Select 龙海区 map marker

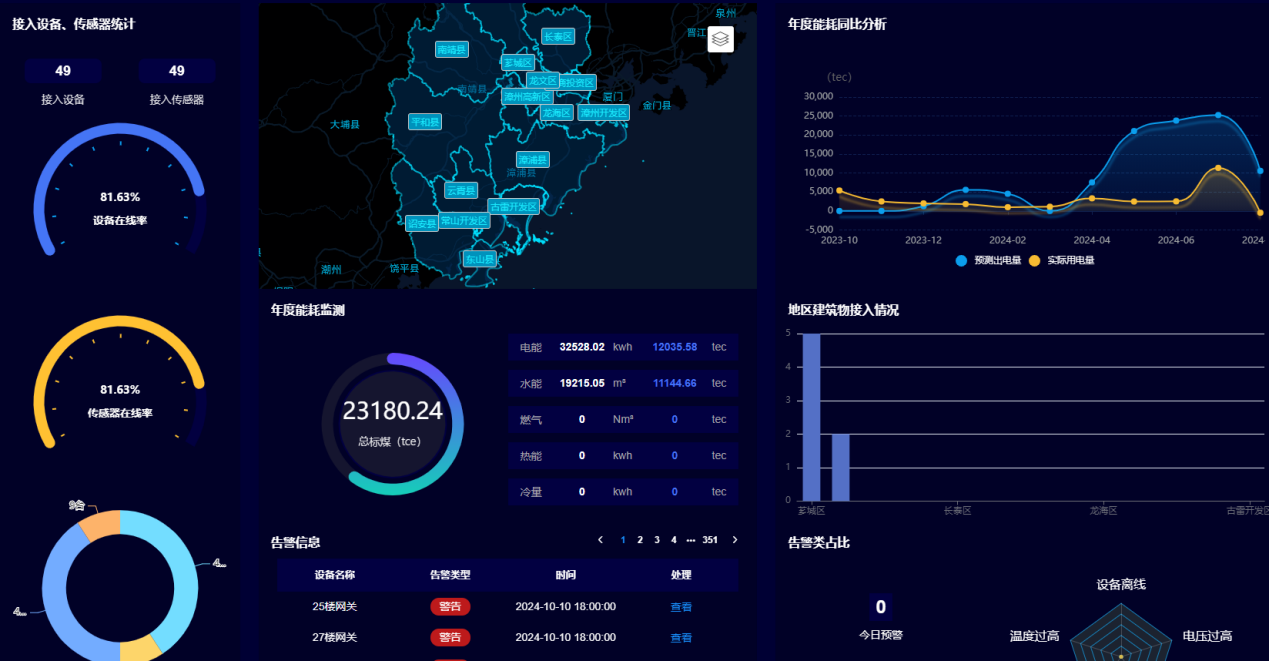[x=556, y=113]
